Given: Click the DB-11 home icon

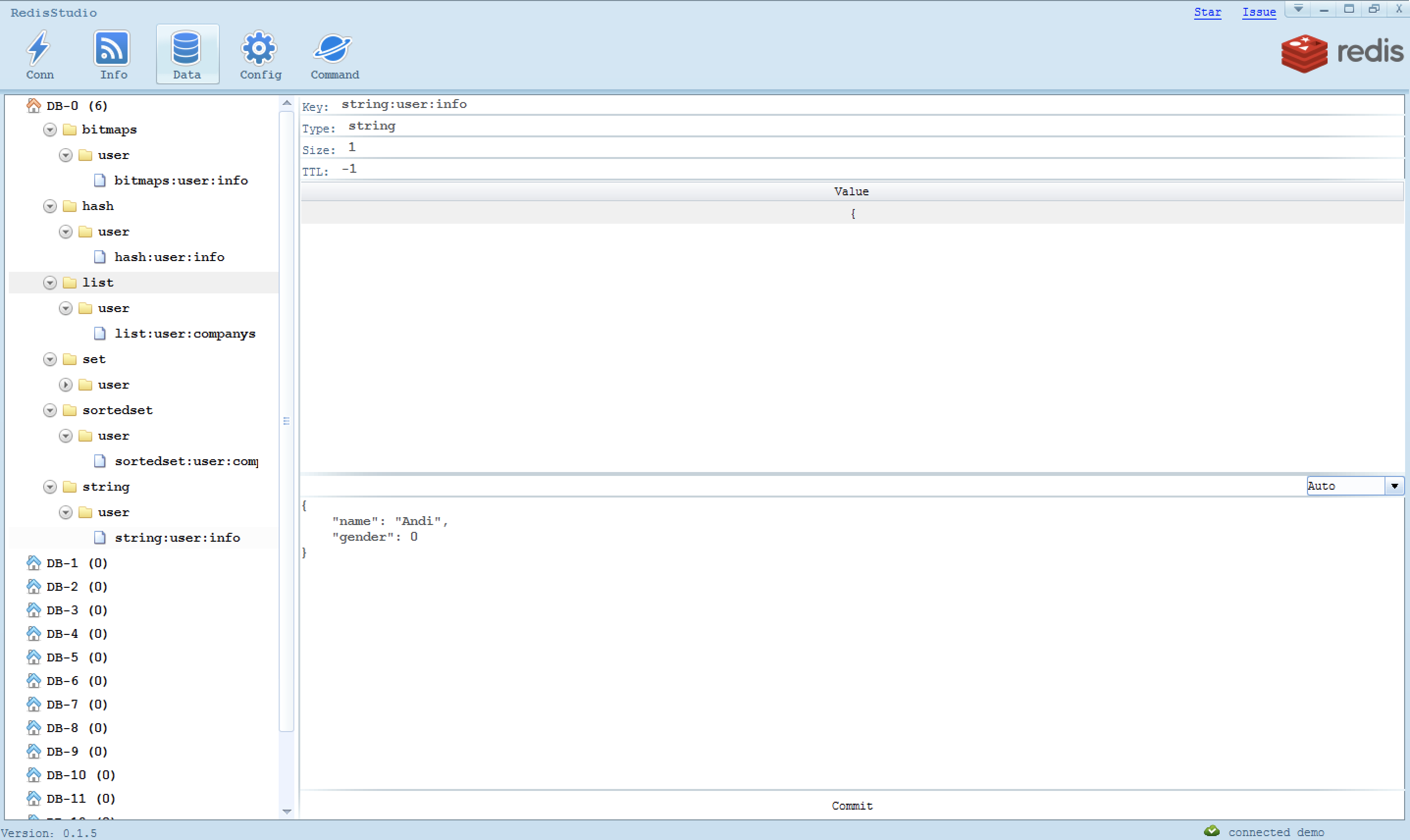Looking at the screenshot, I should click(x=34, y=798).
